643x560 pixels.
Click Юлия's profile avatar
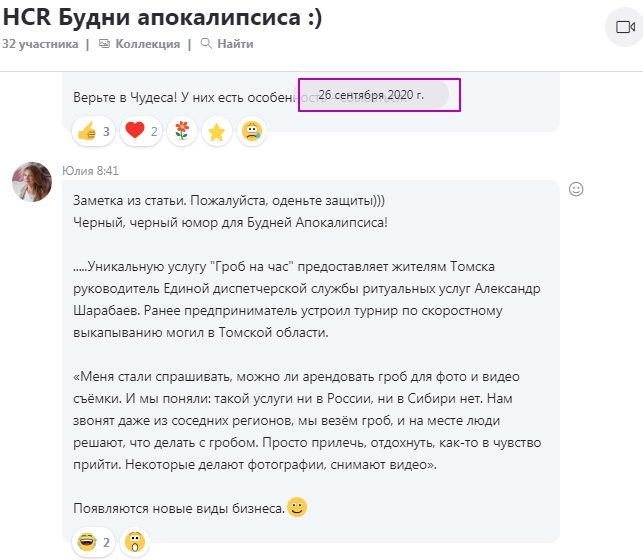[x=31, y=182]
